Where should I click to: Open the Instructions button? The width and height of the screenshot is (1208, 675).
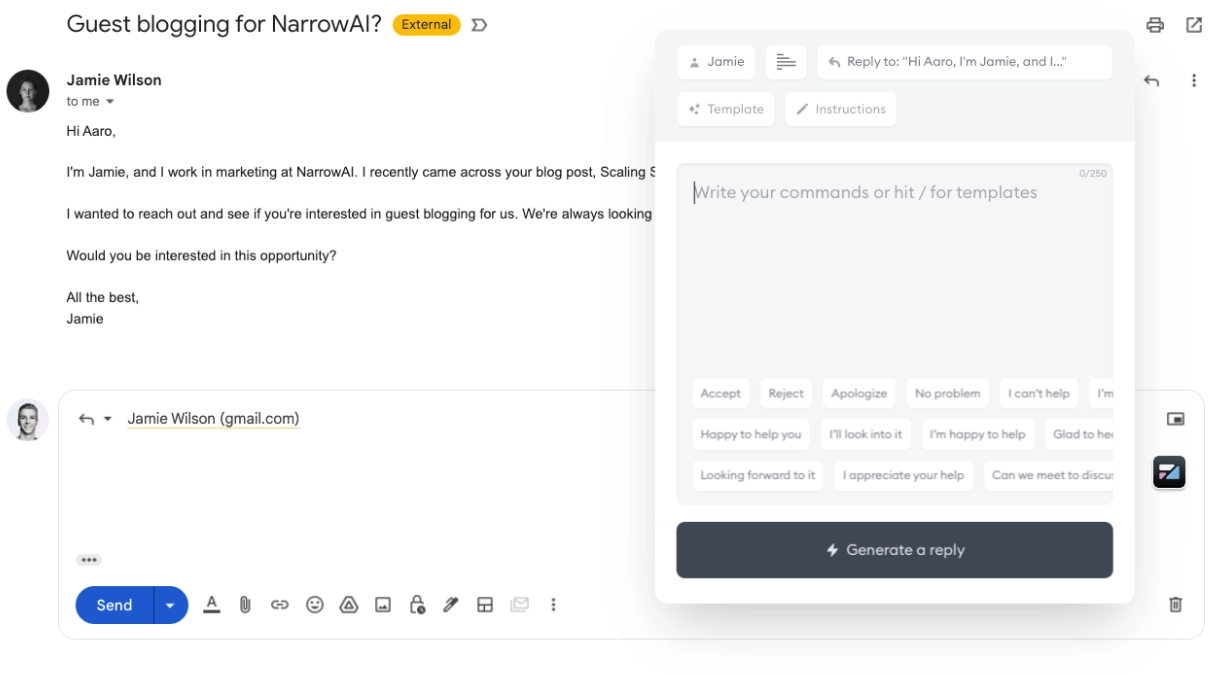(x=841, y=109)
